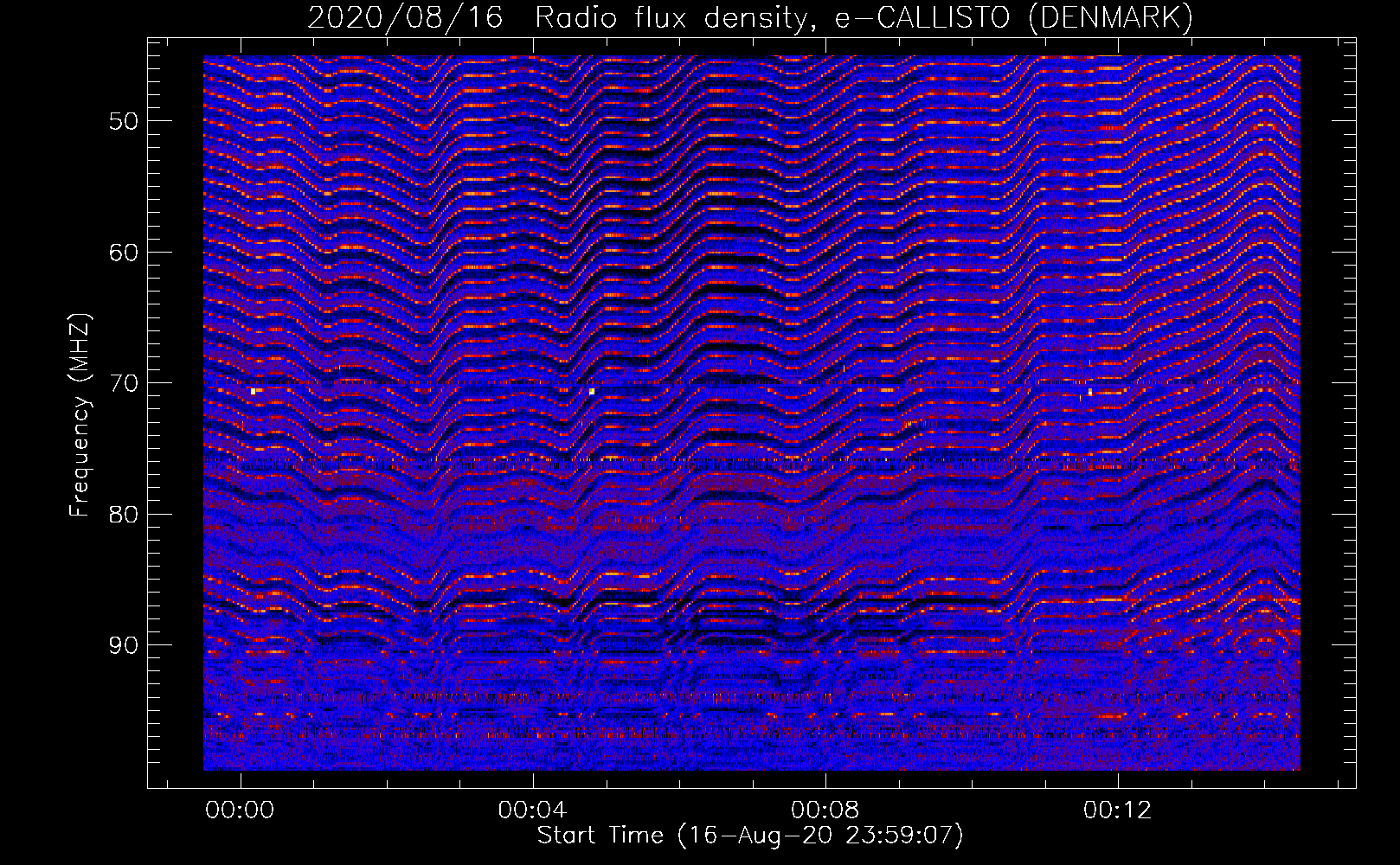The width and height of the screenshot is (1400, 865).
Task: Click the plot title "2020/08/16 Radio flux density, e-CALLISTO (DENMARK)"
Action: 750,17
